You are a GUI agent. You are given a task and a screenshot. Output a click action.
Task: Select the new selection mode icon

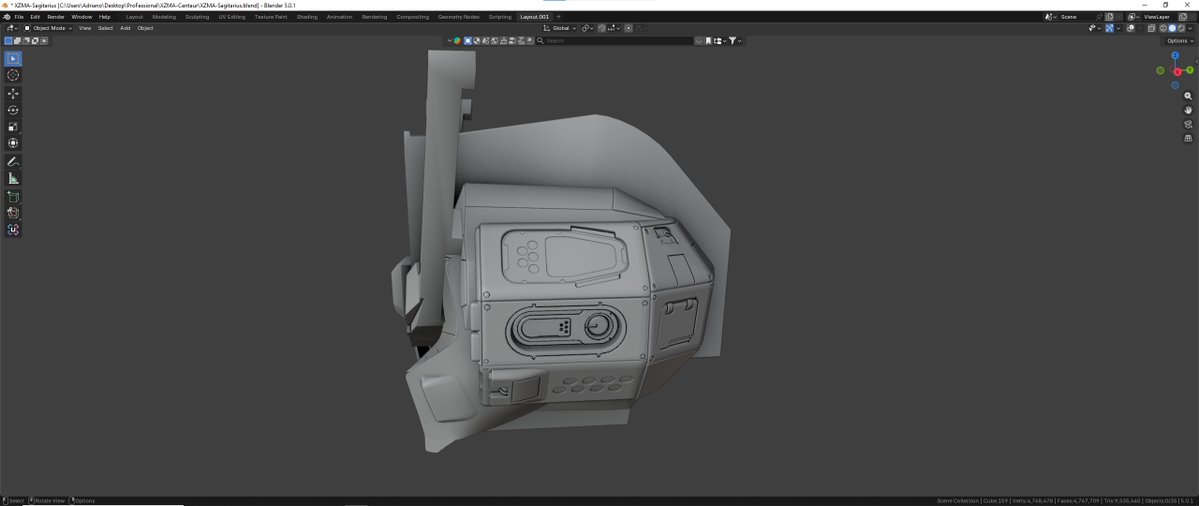(x=8, y=41)
